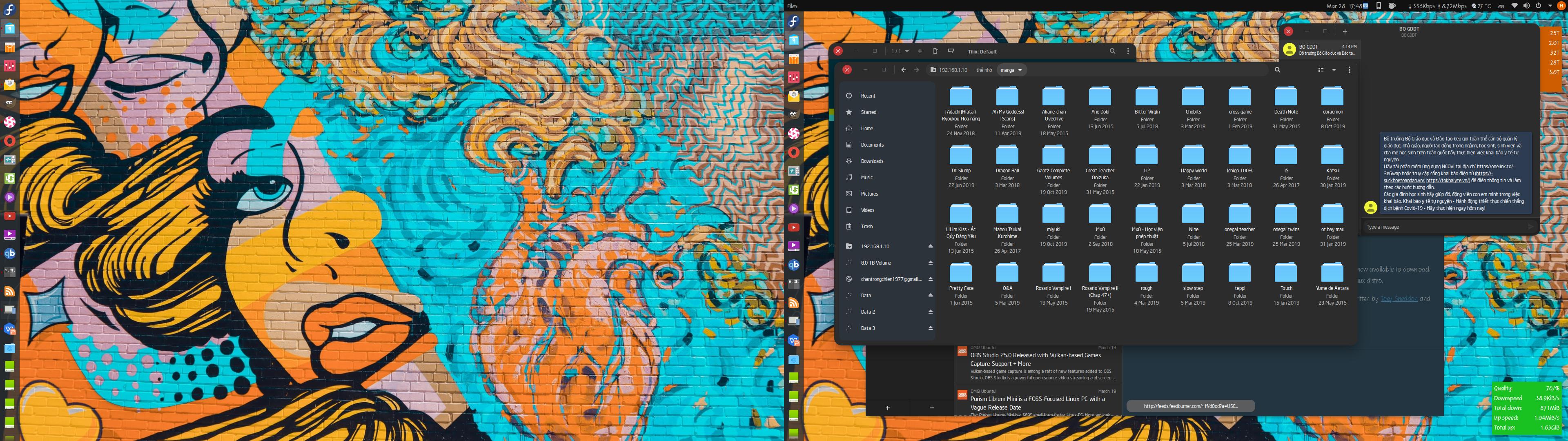
Task: Eject the Data 3 volume
Action: click(930, 328)
